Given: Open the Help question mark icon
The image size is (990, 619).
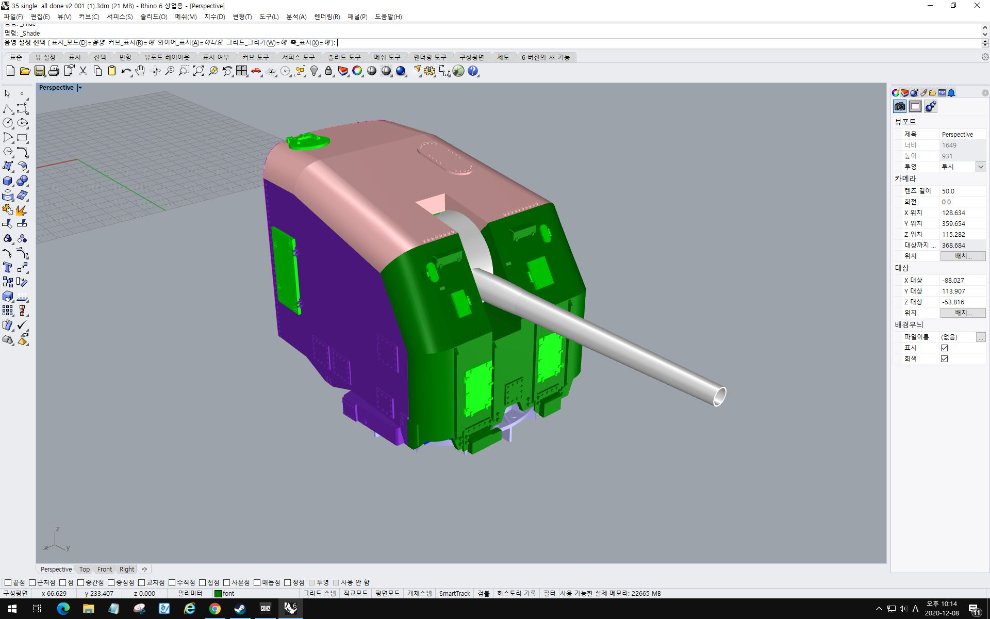Looking at the screenshot, I should [x=473, y=72].
